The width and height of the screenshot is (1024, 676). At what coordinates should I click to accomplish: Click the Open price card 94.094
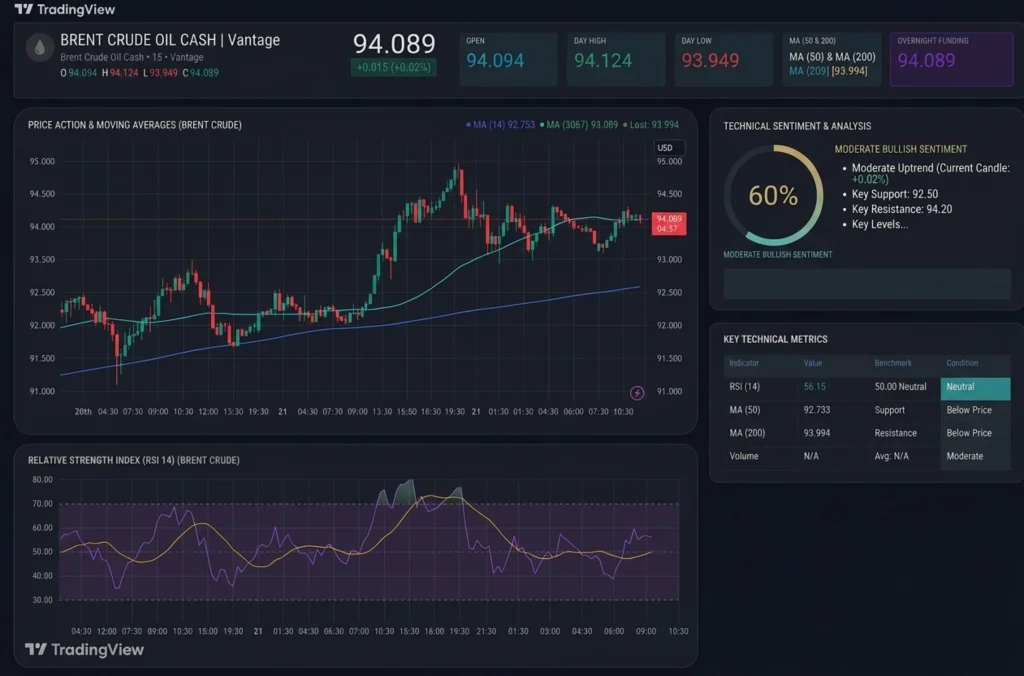click(508, 59)
